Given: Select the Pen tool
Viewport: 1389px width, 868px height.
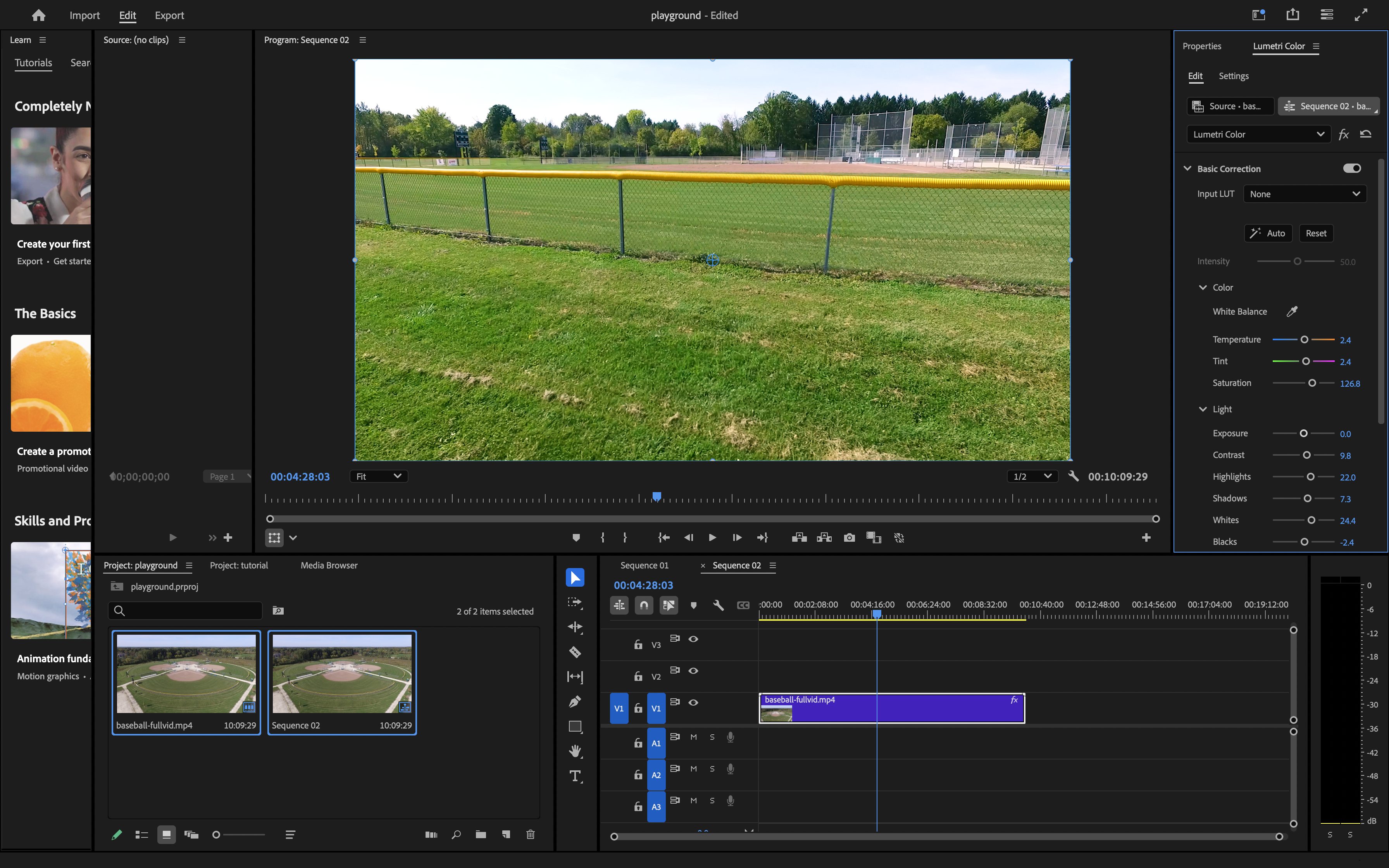Looking at the screenshot, I should pos(574,701).
